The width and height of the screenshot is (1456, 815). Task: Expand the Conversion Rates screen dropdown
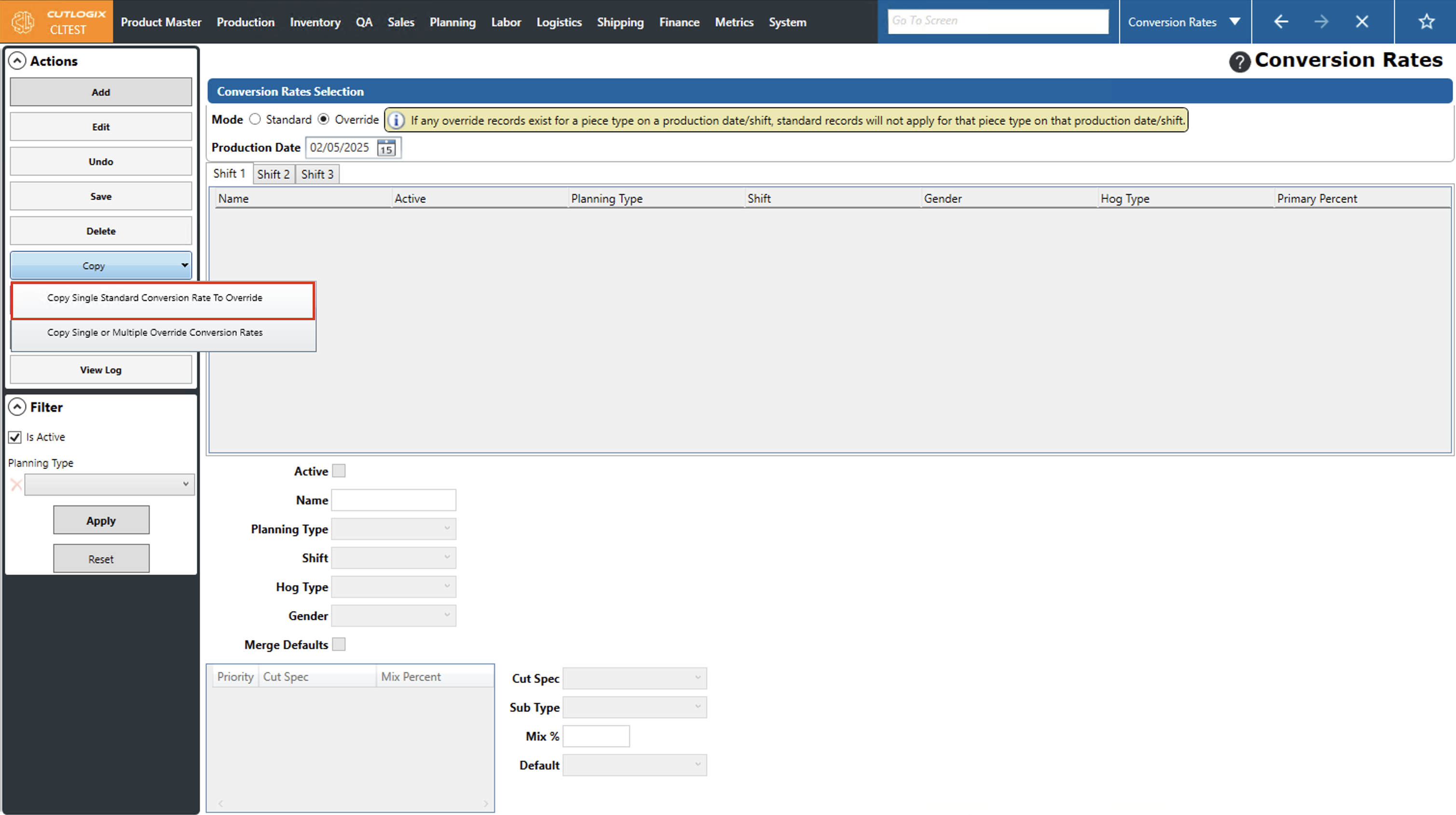[x=1235, y=22]
